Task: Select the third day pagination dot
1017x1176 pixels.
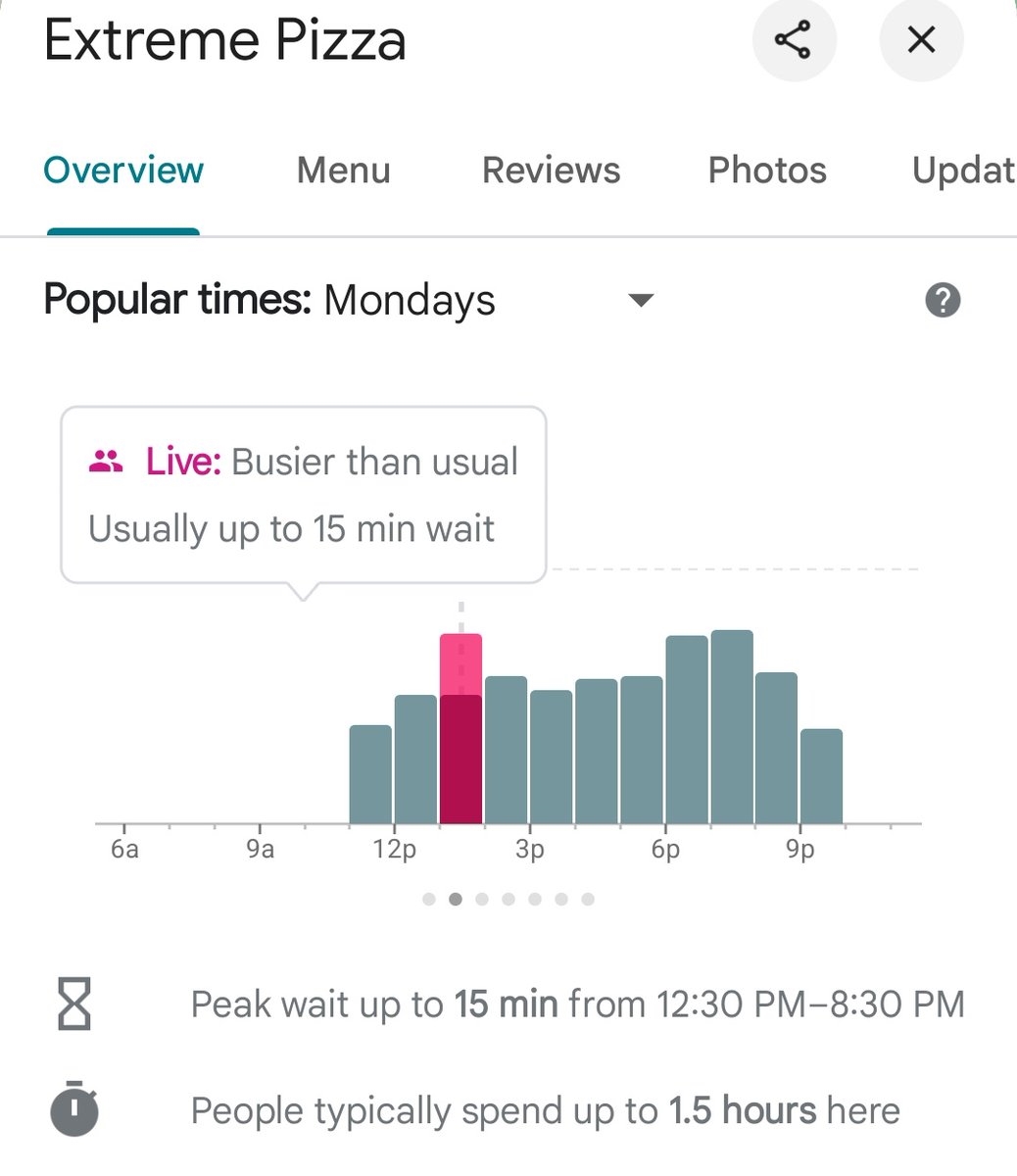Action: pos(482,899)
